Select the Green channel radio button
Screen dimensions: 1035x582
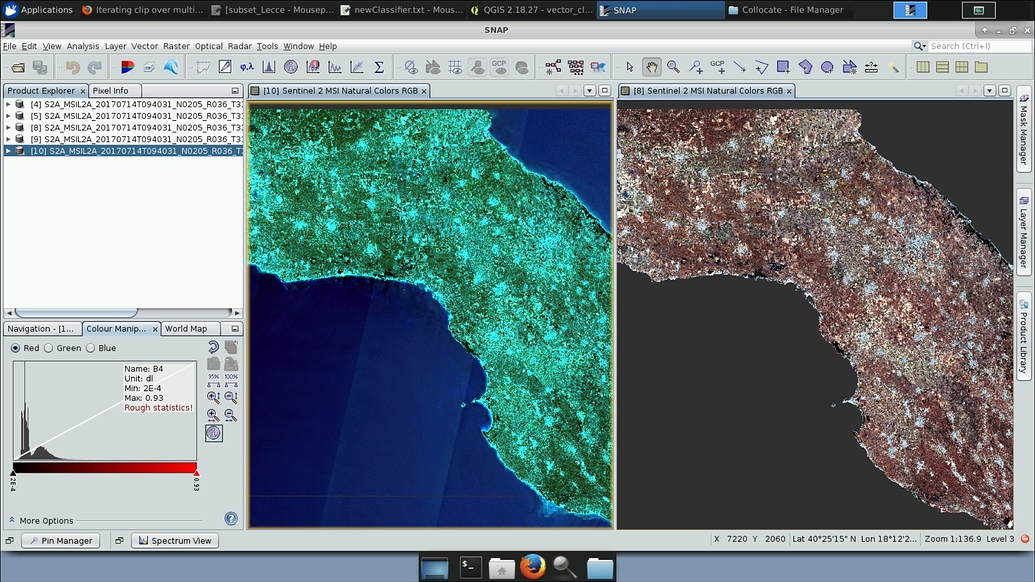click(x=48, y=348)
